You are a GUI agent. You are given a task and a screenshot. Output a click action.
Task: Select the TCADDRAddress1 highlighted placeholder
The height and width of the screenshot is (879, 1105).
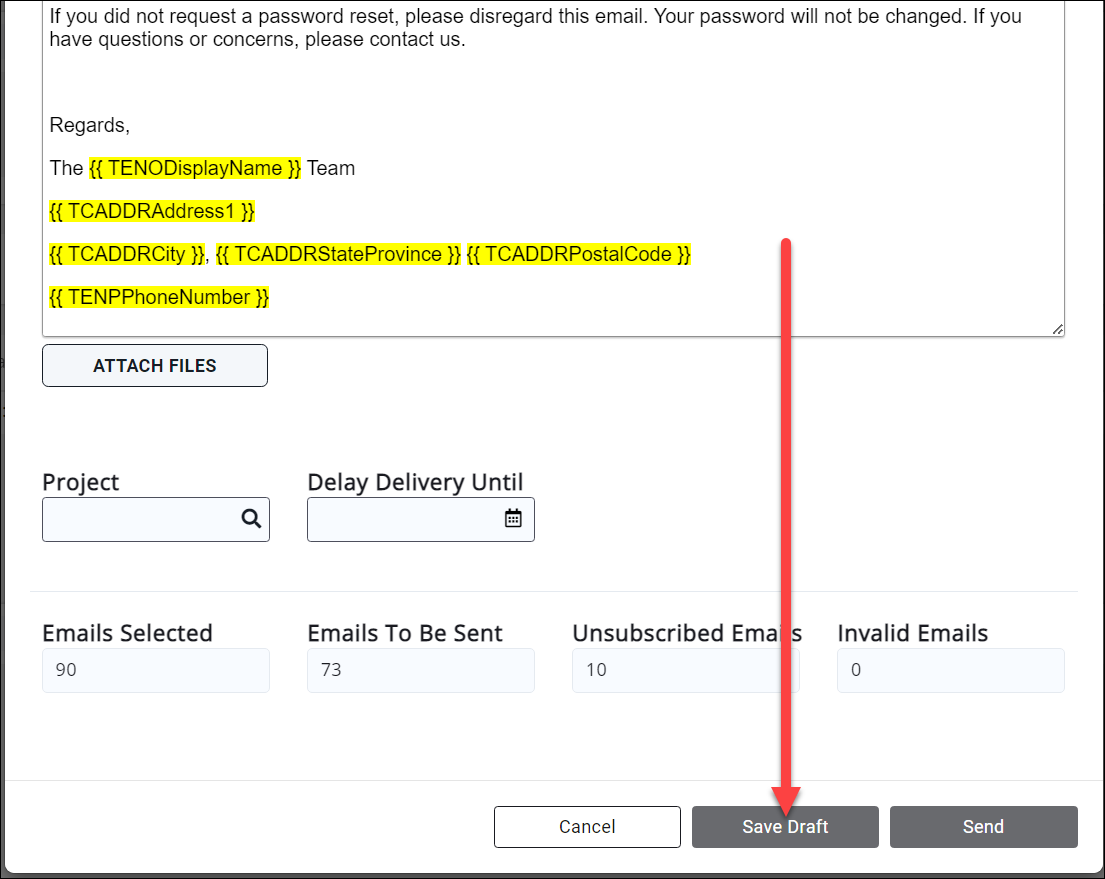pos(152,211)
